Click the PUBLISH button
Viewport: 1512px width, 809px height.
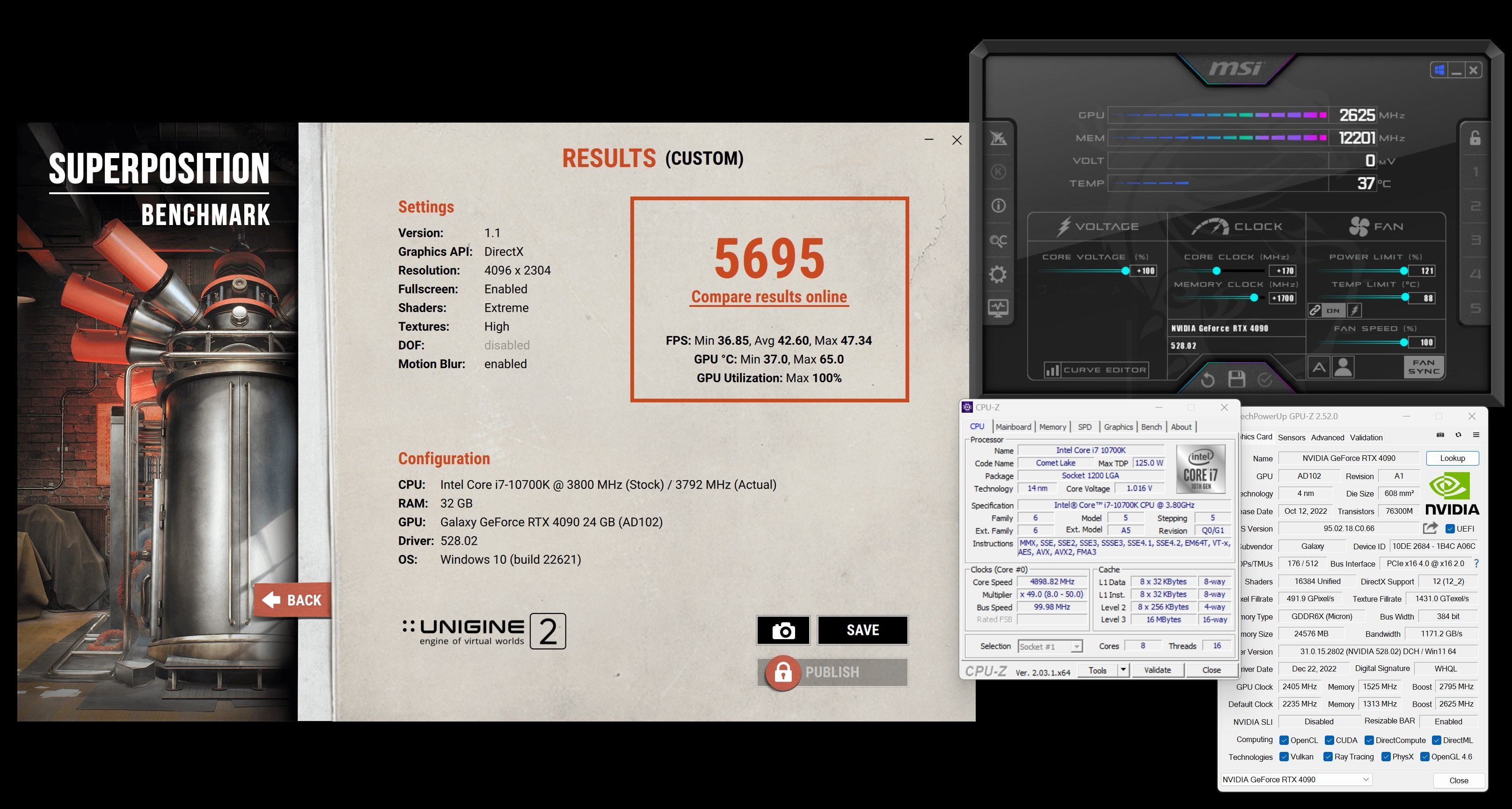pos(833,672)
